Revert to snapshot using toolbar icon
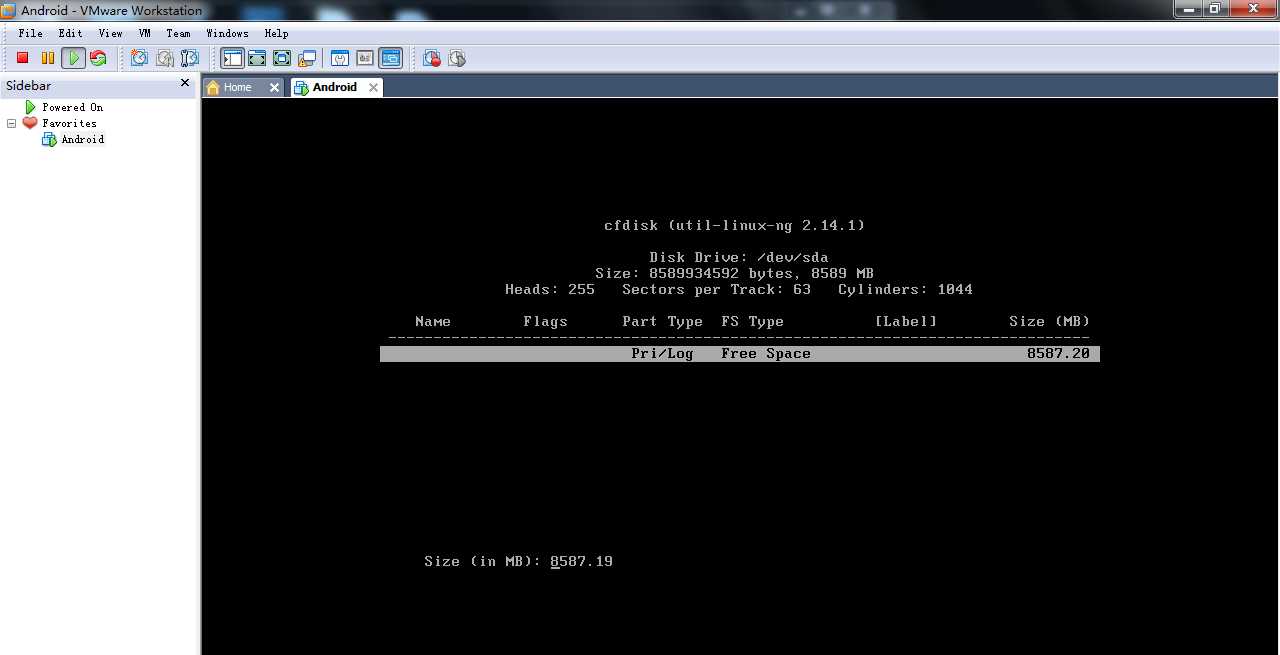Screen dimensions: 1280x655 click(164, 58)
